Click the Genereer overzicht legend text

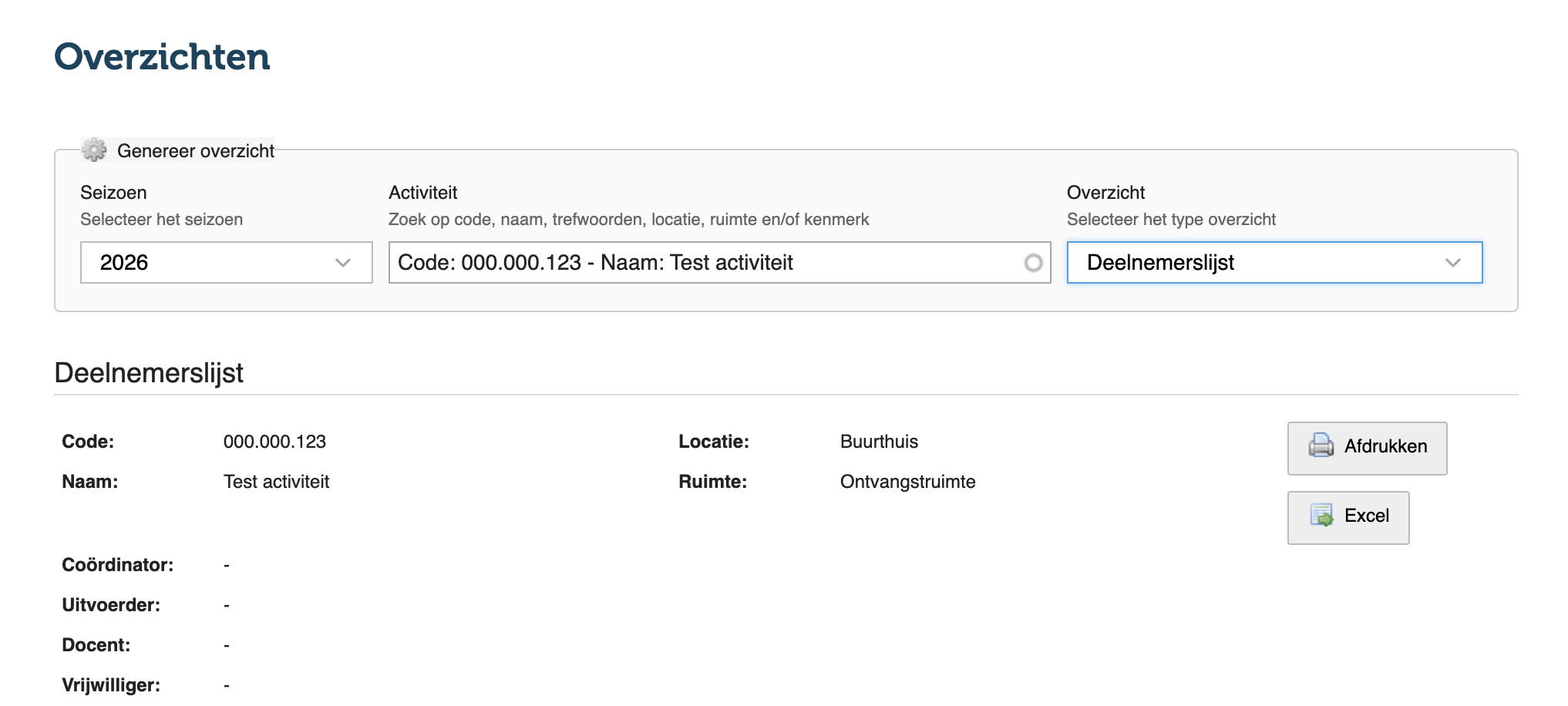(x=196, y=151)
